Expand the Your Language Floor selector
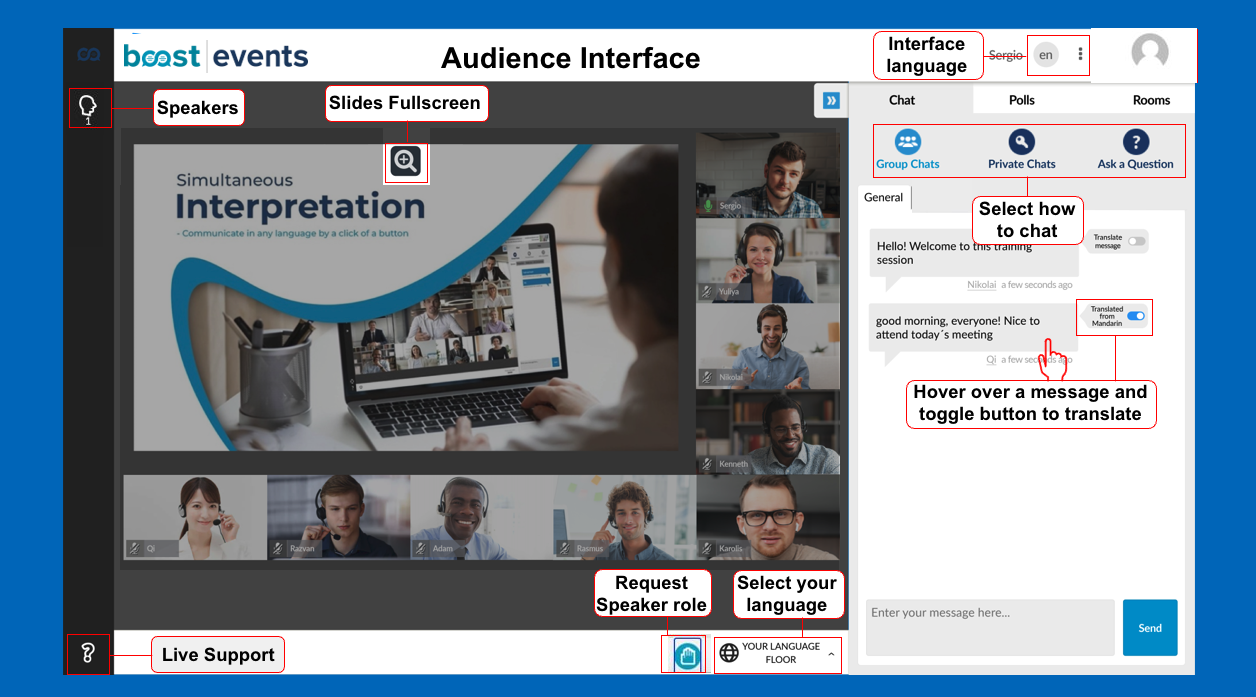This screenshot has height=697, width=1256. click(778, 654)
